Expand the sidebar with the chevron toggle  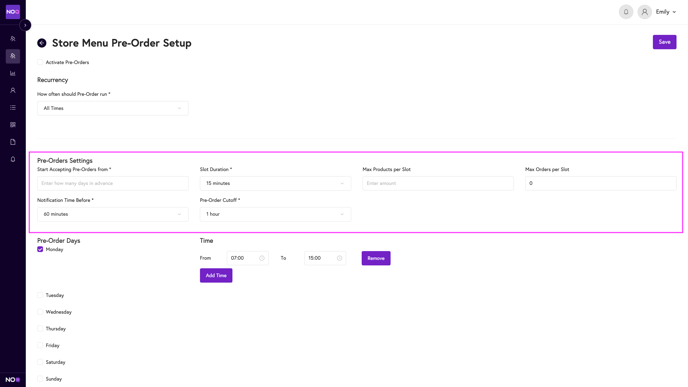(25, 25)
